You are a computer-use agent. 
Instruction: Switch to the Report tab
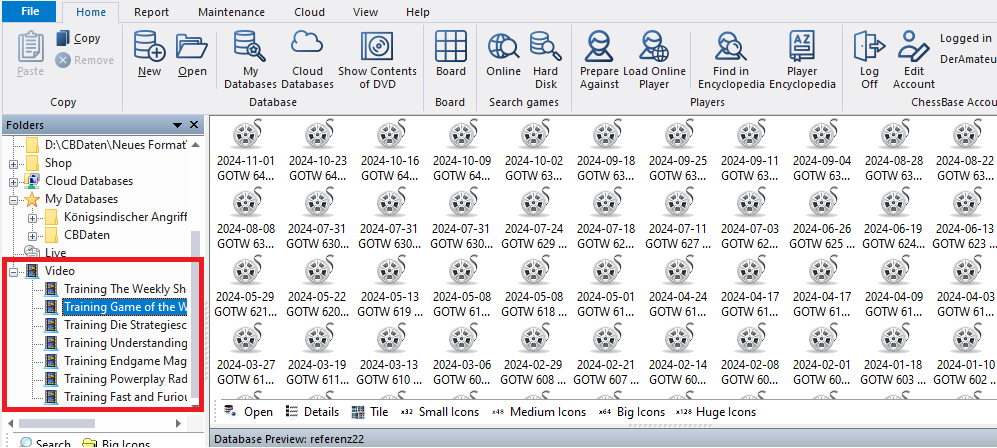click(x=151, y=12)
